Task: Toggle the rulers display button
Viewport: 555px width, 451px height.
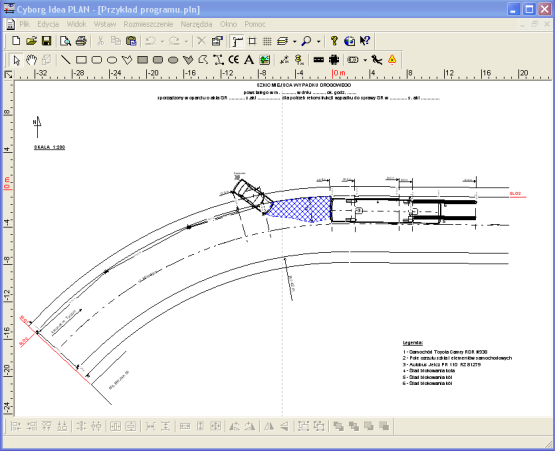Action: tap(237, 41)
